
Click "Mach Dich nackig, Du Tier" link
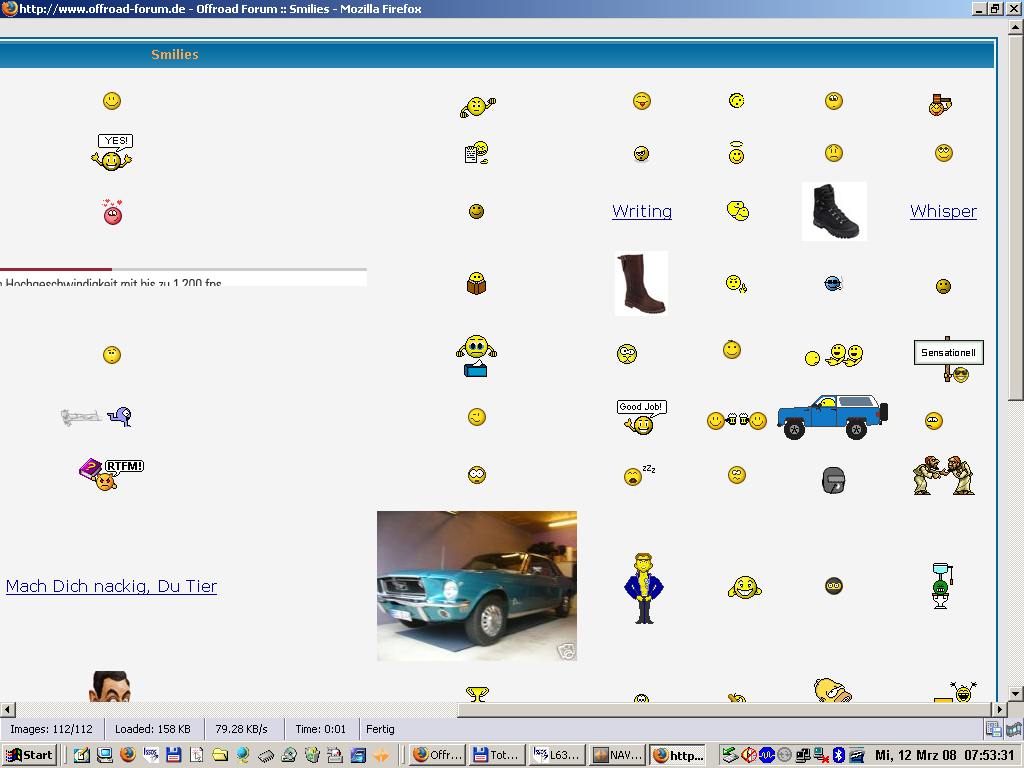(111, 586)
